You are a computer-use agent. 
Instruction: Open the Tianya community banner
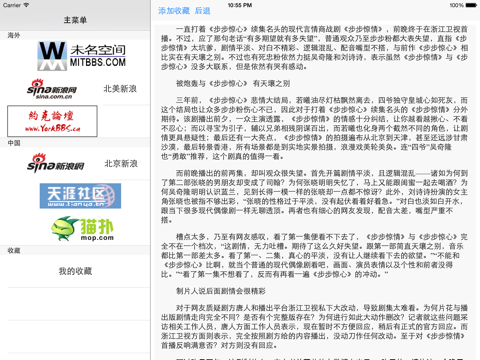80,196
